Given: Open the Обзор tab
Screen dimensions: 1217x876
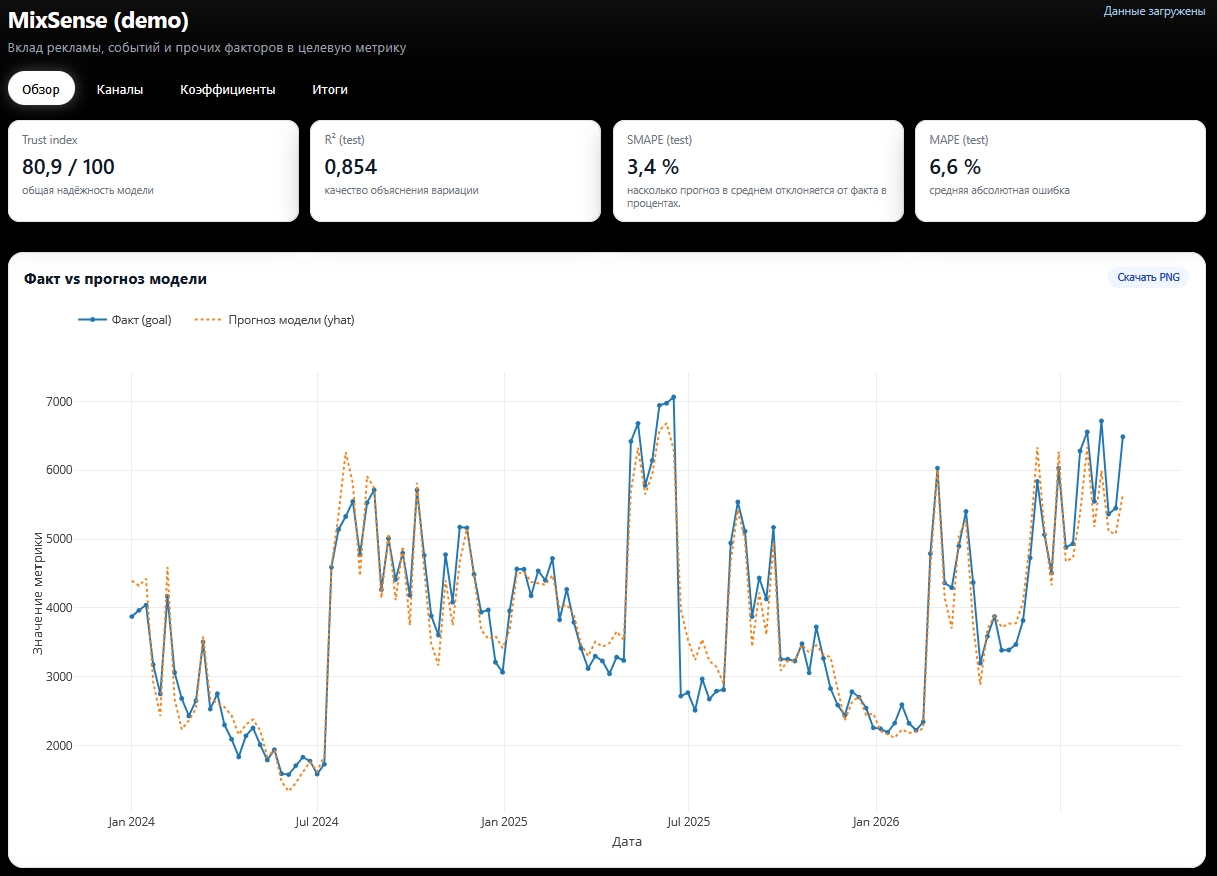Looking at the screenshot, I should tap(41, 89).
